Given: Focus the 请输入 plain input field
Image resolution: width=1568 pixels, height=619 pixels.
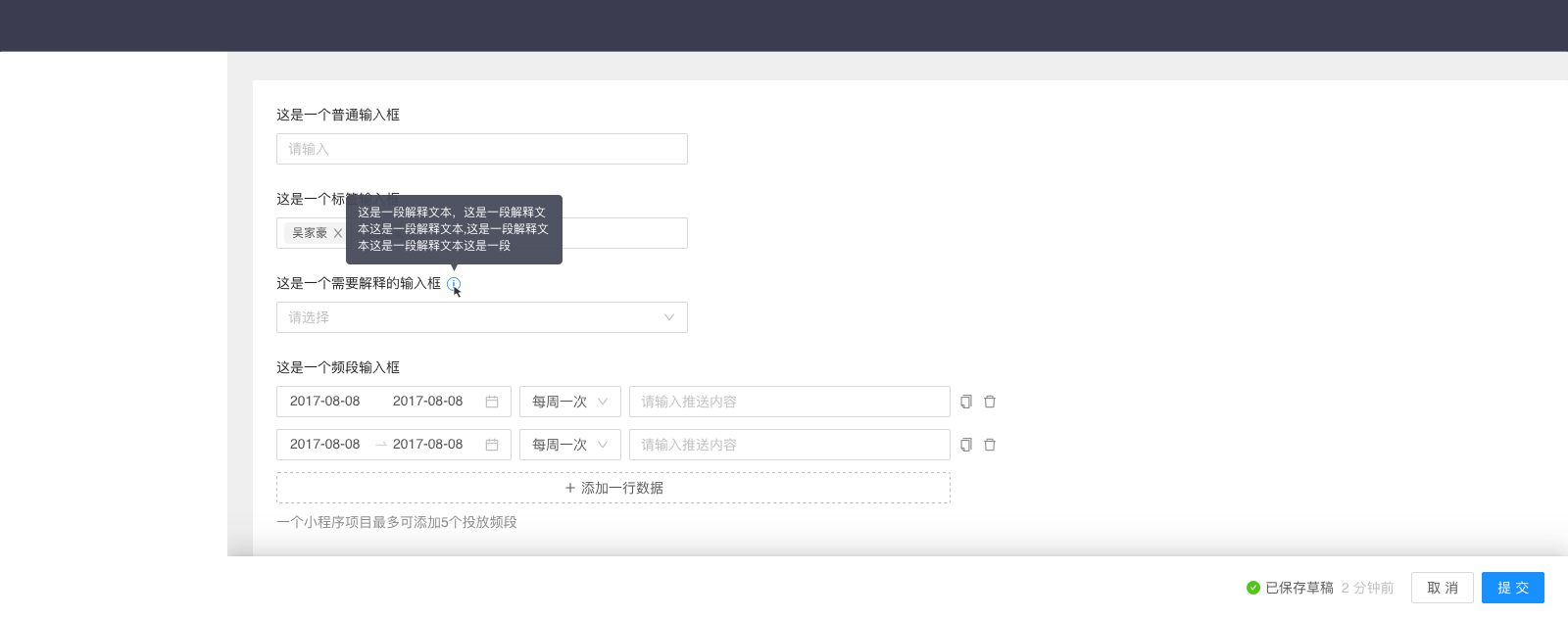Looking at the screenshot, I should [482, 149].
